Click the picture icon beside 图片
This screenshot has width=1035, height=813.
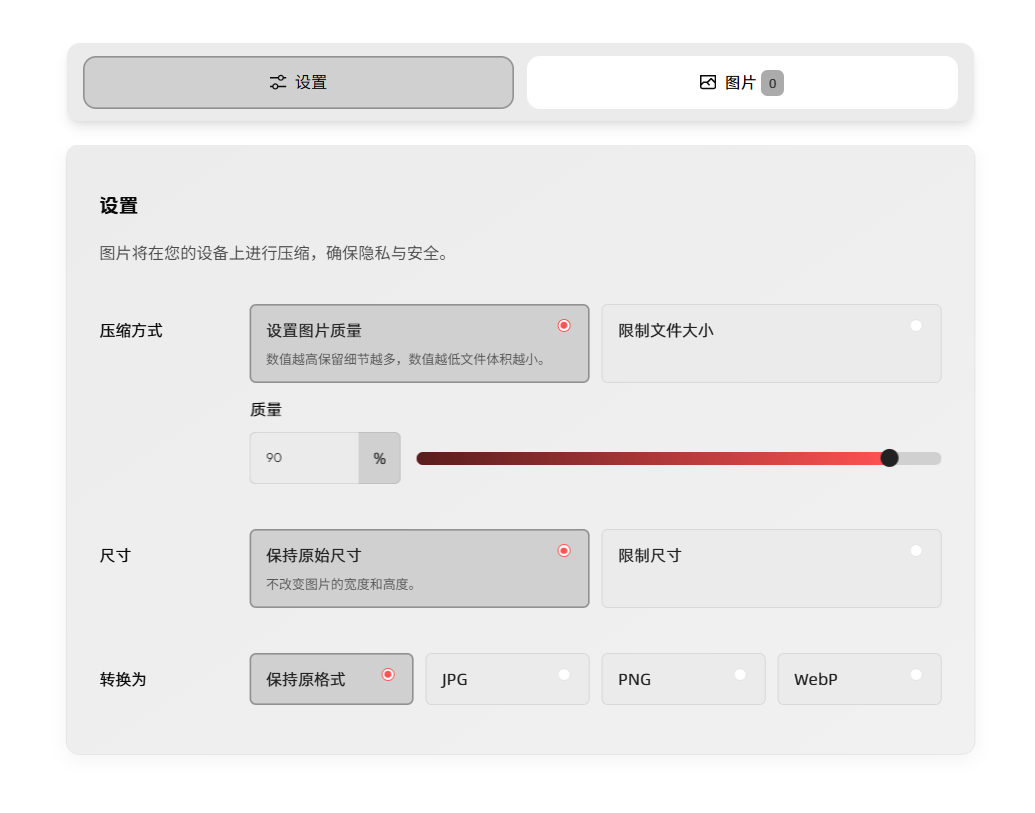[x=708, y=82]
